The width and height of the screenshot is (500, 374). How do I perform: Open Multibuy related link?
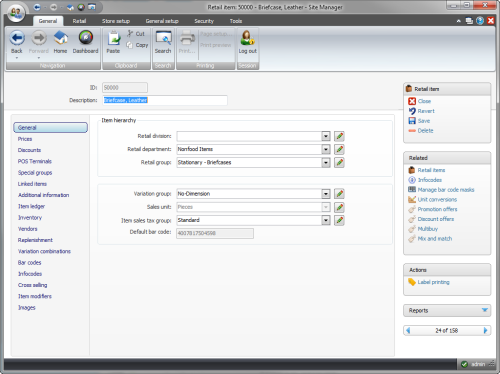428,229
